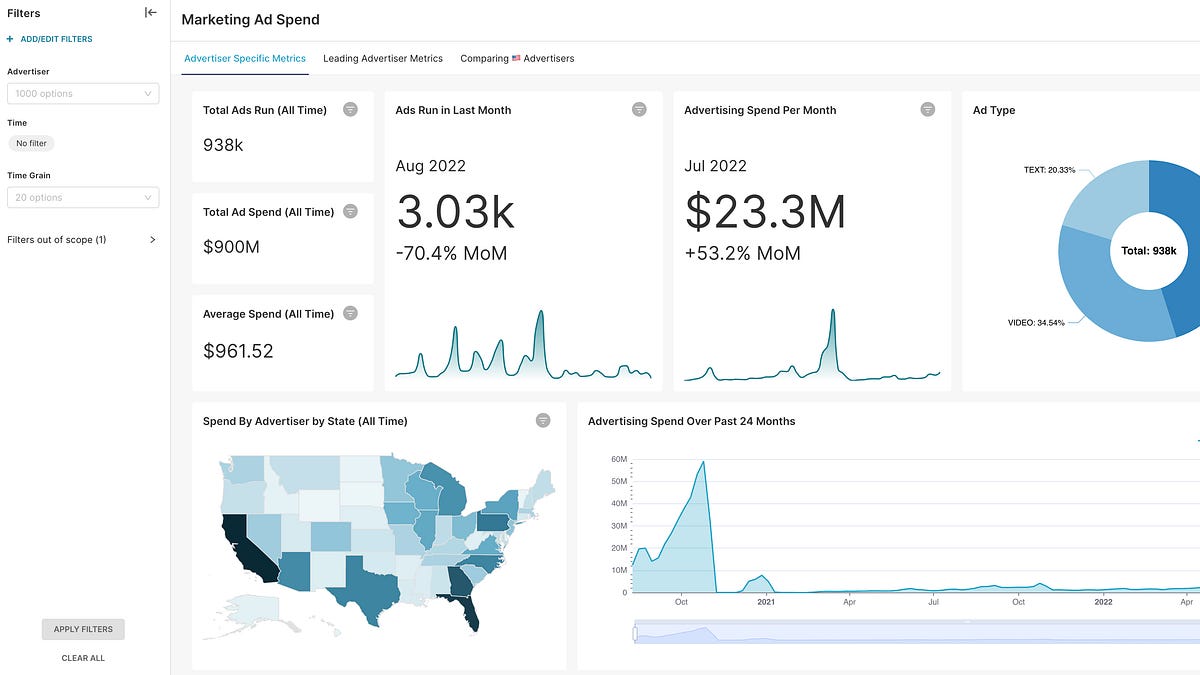Click the $900M total ad spend value
The image size is (1200, 675).
231,247
